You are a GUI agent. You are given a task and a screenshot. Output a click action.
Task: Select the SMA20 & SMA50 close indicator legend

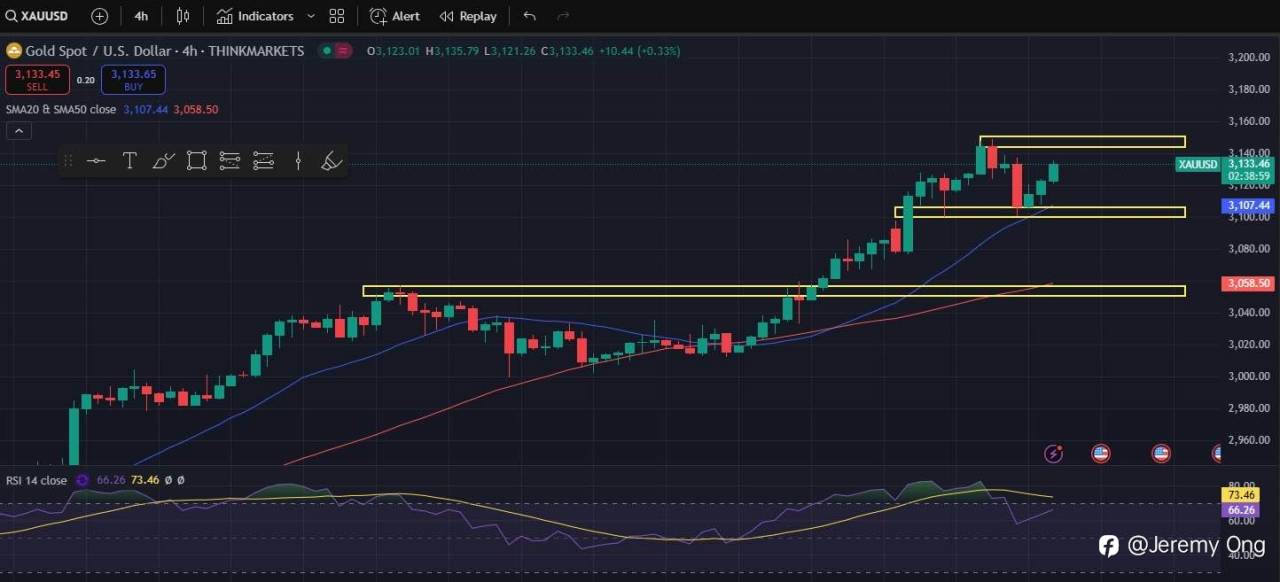coord(61,109)
